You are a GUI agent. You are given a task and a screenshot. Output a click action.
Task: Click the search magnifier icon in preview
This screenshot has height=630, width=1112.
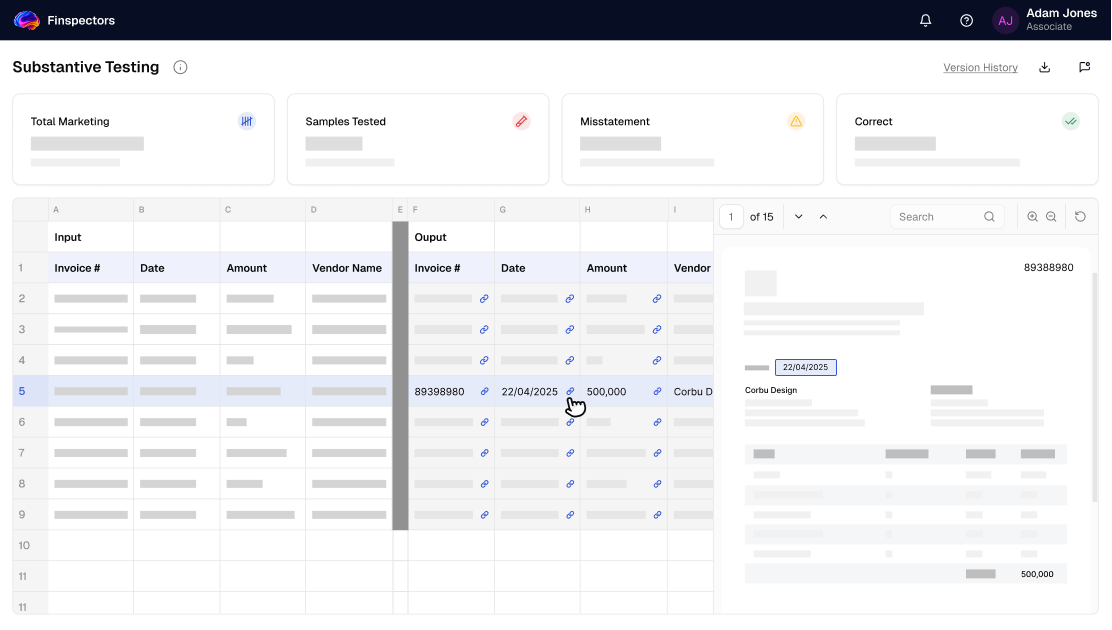989,217
